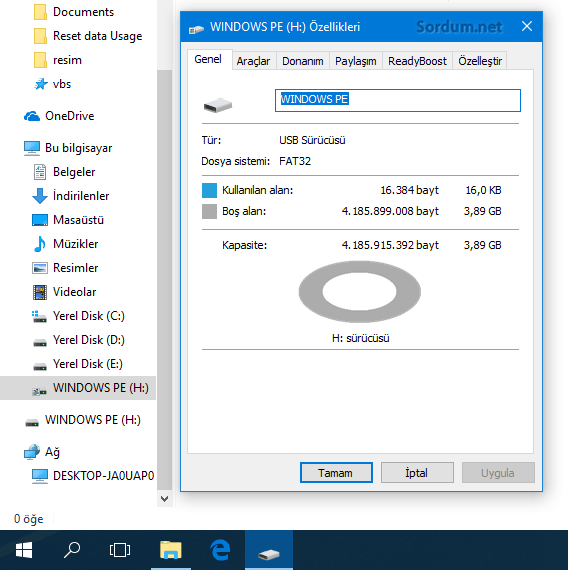Select the drive properties taskbar icon
The image size is (568, 570).
269,550
